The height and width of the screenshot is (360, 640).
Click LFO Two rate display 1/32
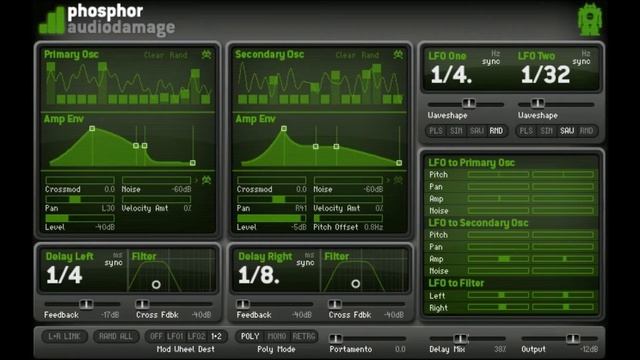[545, 75]
